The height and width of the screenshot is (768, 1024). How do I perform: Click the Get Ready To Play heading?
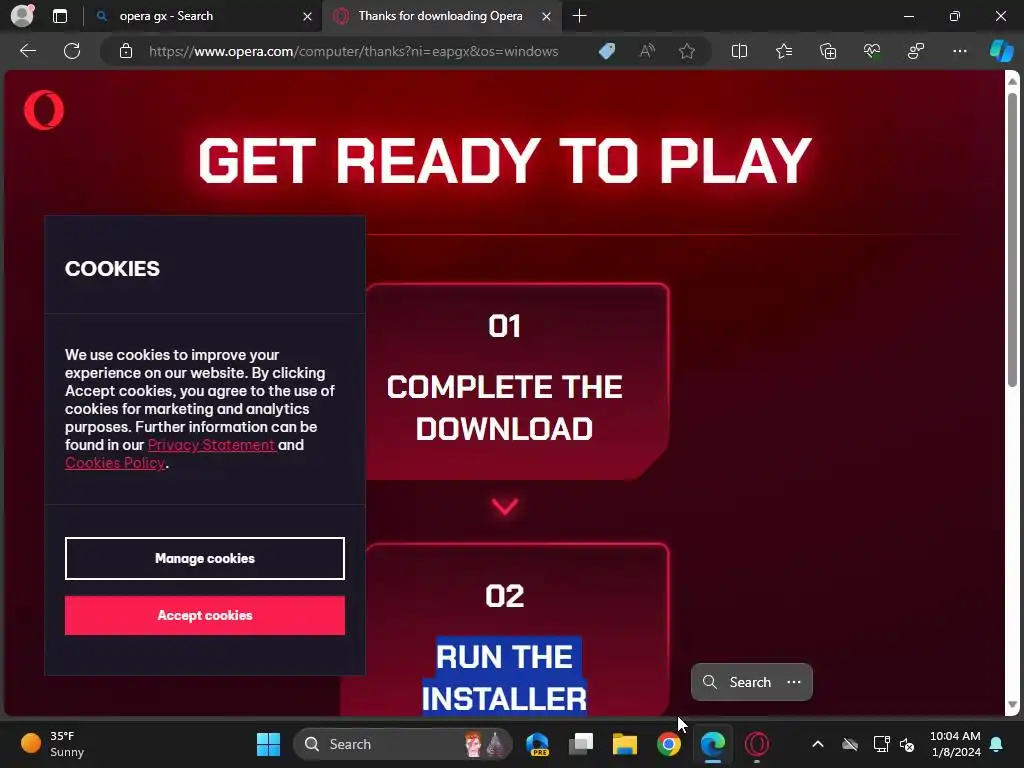click(x=505, y=161)
